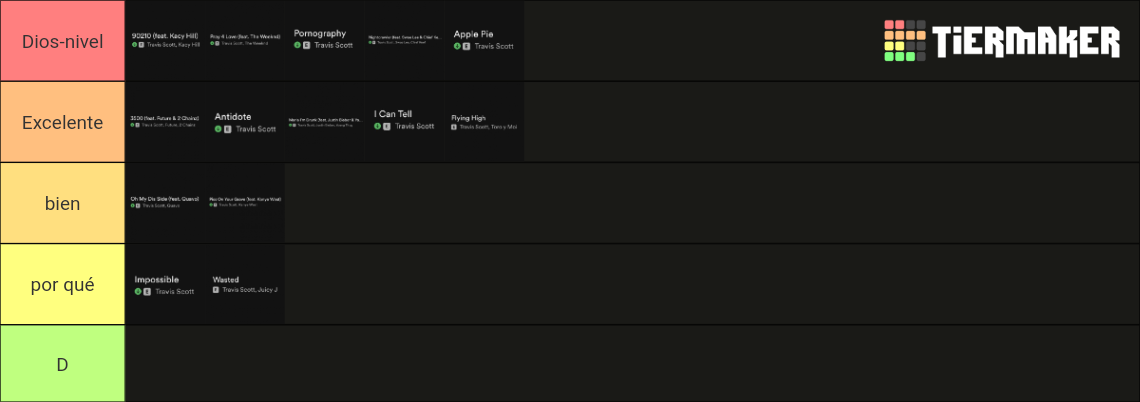Click the 90210 feat. Kacy Hill song tile

(x=165, y=41)
